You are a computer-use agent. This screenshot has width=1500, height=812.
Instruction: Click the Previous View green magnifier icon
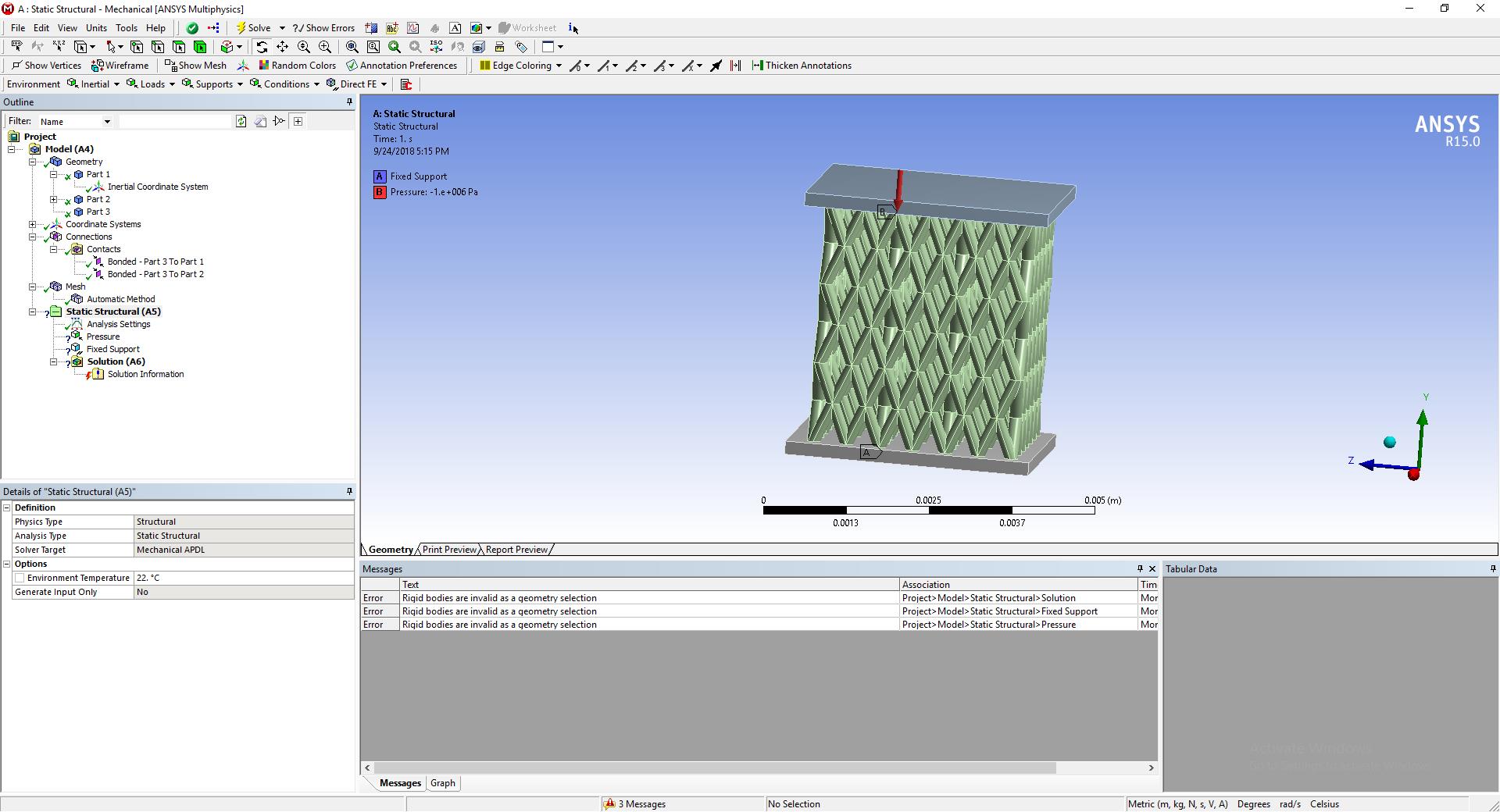click(x=395, y=47)
